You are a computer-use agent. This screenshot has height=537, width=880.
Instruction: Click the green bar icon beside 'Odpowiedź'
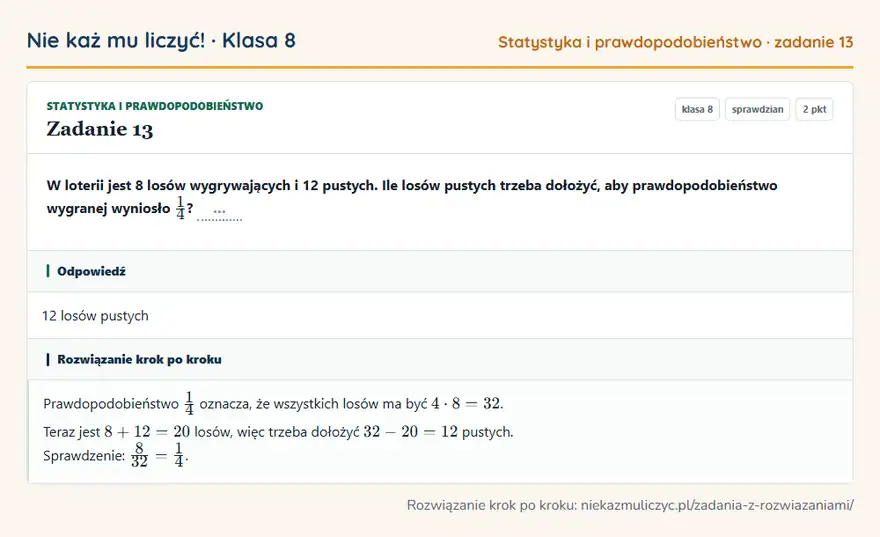click(x=48, y=271)
